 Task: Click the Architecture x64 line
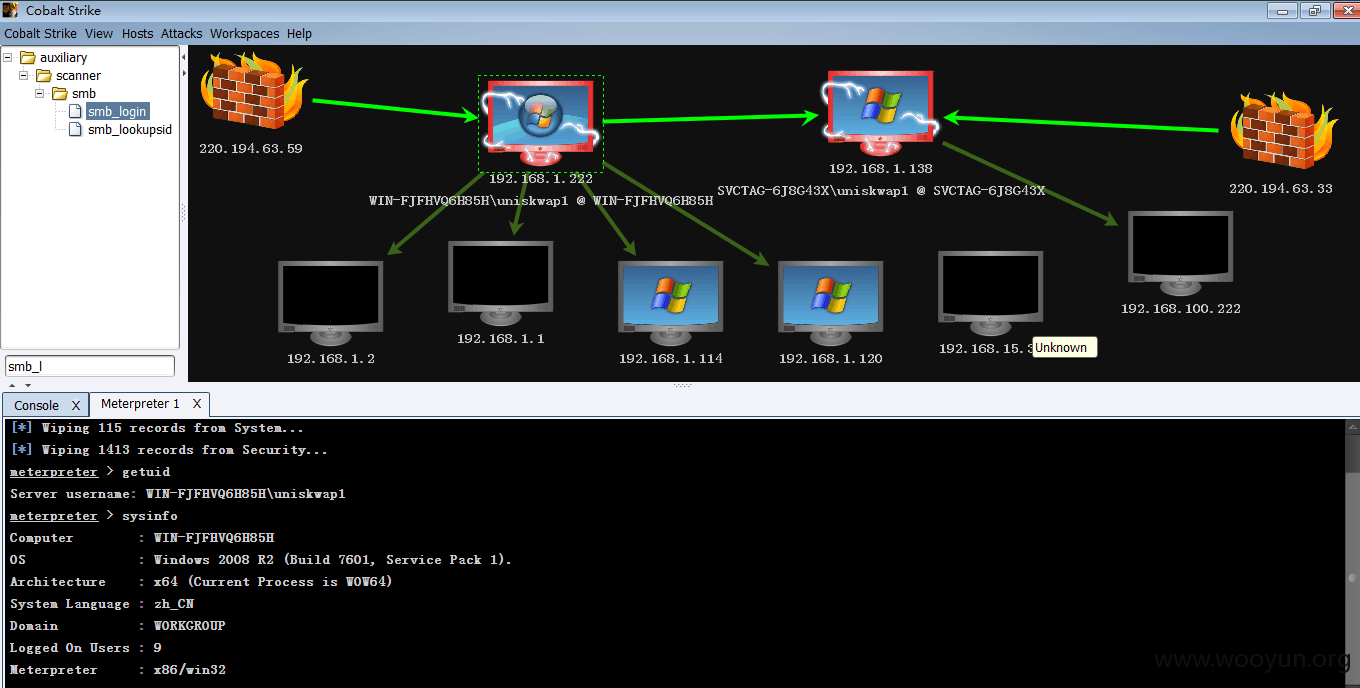(x=201, y=582)
